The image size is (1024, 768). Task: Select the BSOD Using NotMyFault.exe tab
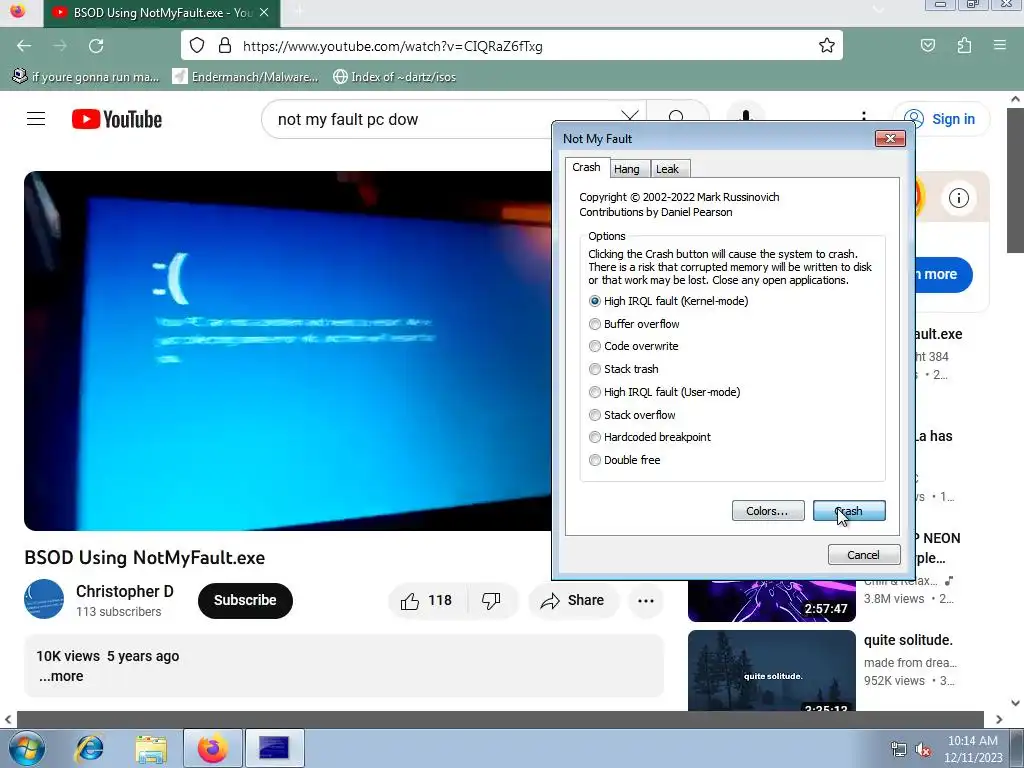(161, 13)
